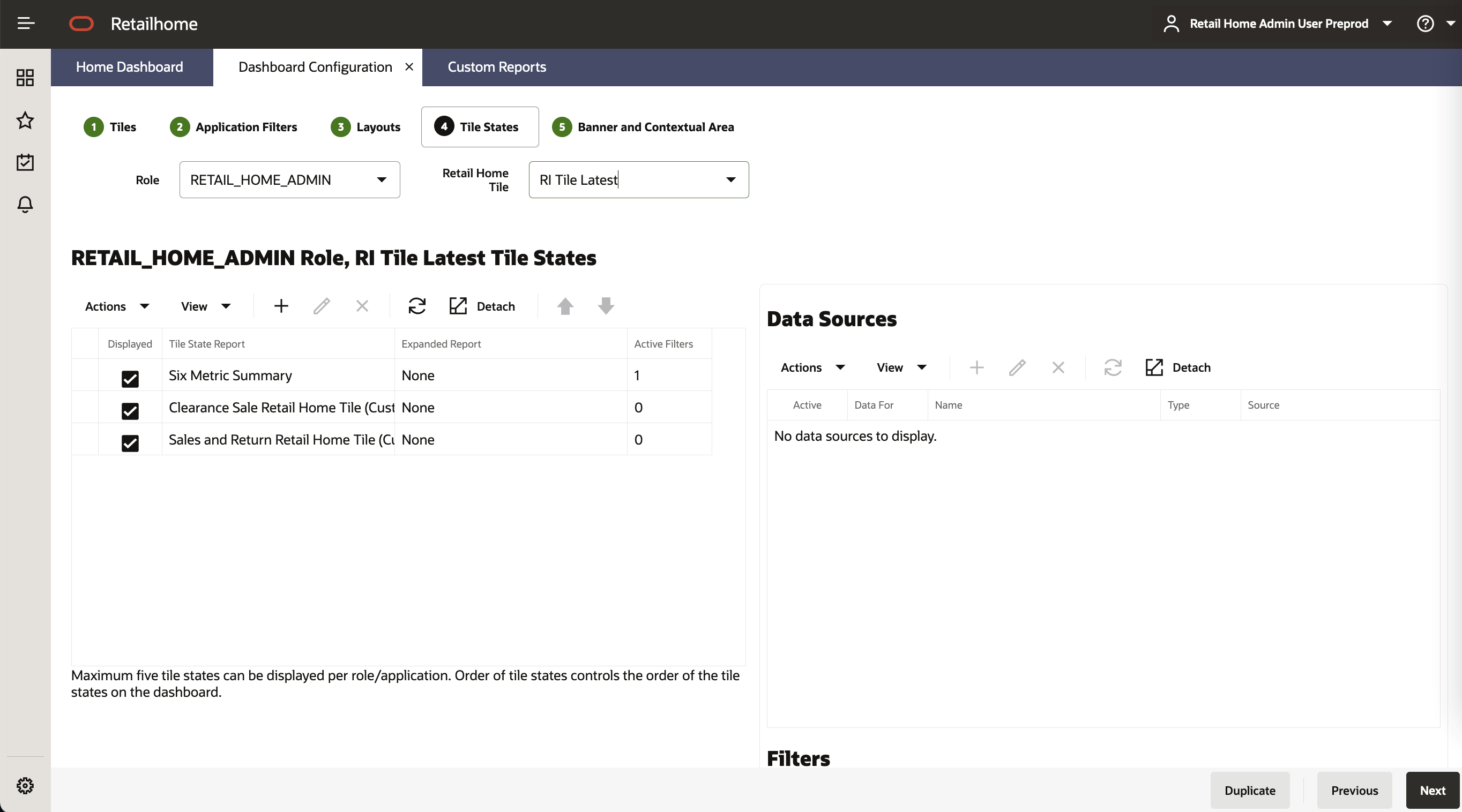This screenshot has width=1462, height=812.
Task: Select the Six Metric Summary row
Action: (x=392, y=375)
